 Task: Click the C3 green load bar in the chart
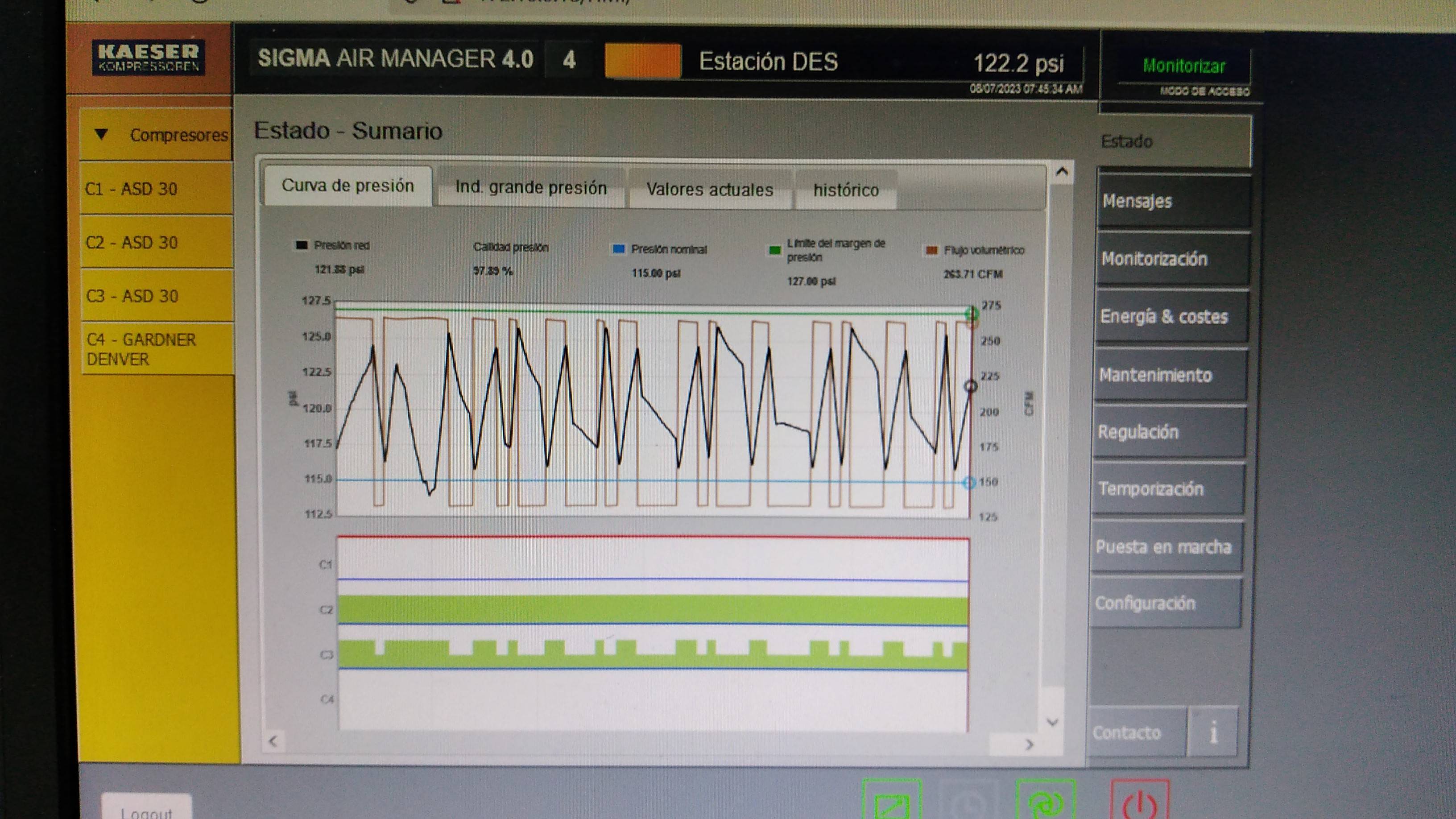pos(653,656)
